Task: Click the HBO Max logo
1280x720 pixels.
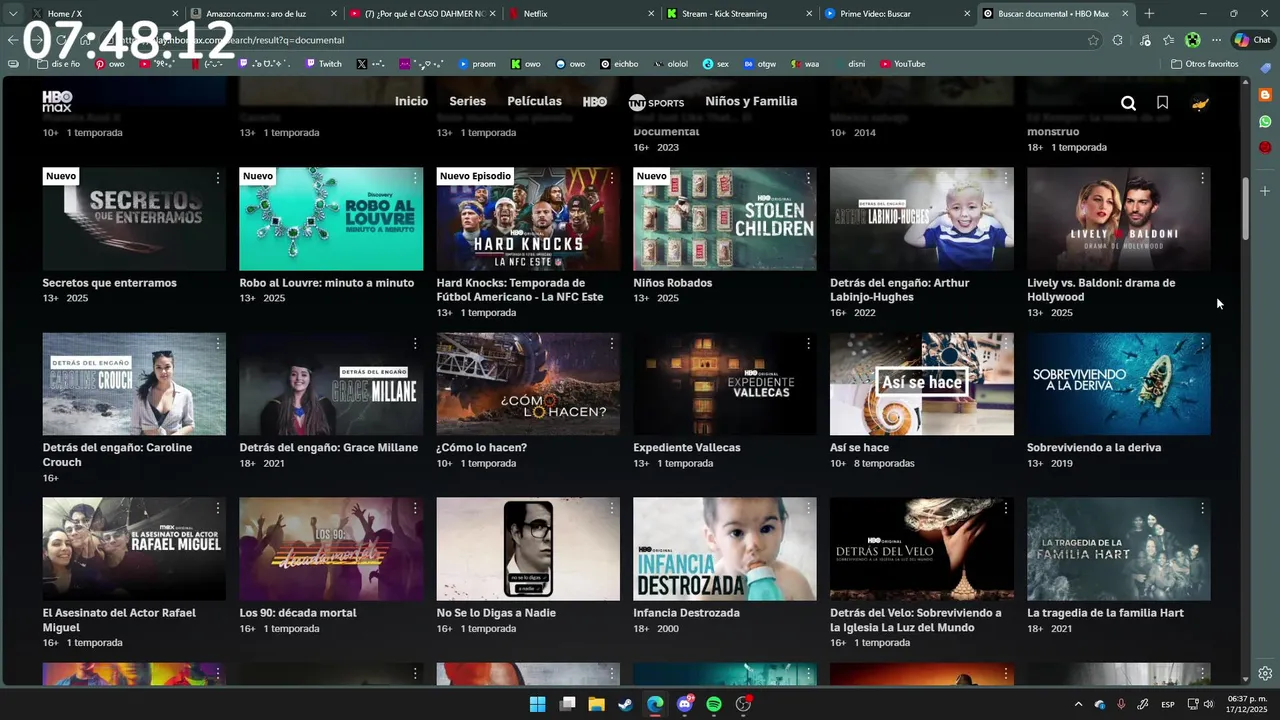Action: 57,101
